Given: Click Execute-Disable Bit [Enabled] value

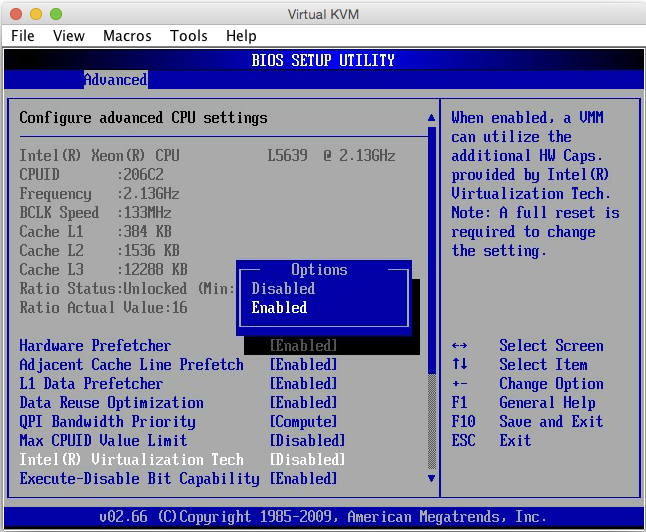Looking at the screenshot, I should [303, 478].
